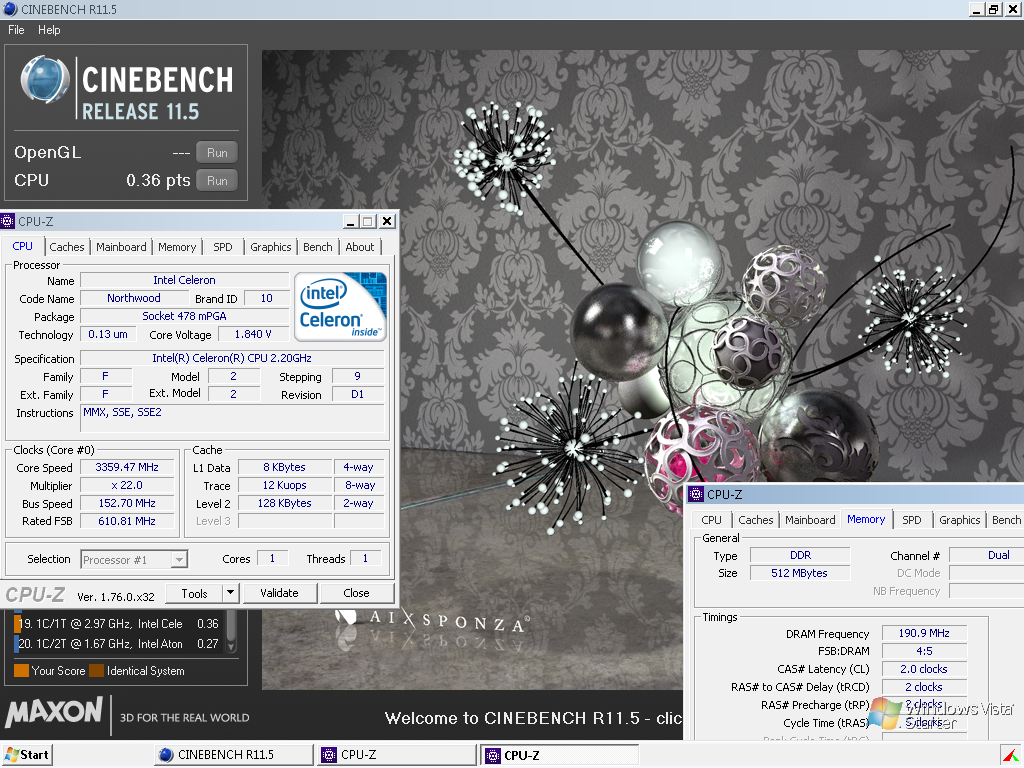Activate the first CPU-Z taskbar button
Viewport: 1024px width, 768px height.
397,755
